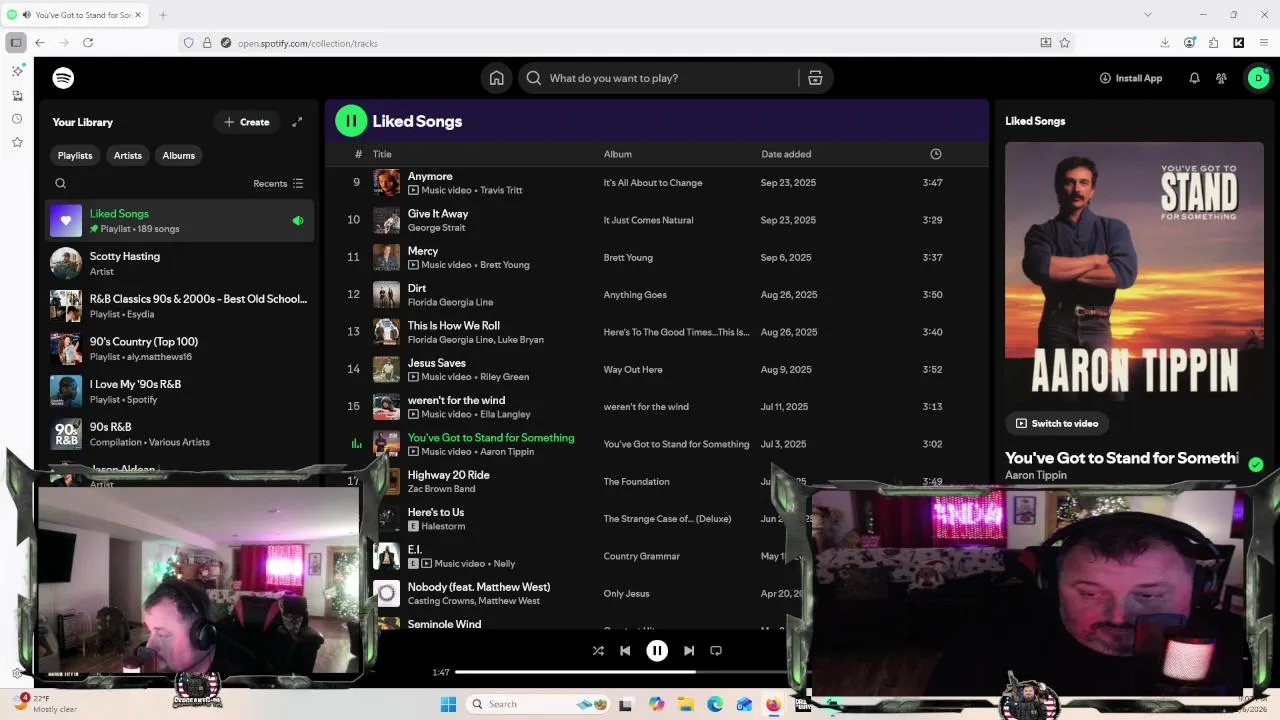Toggle green liked checkmark for current song

1255,464
